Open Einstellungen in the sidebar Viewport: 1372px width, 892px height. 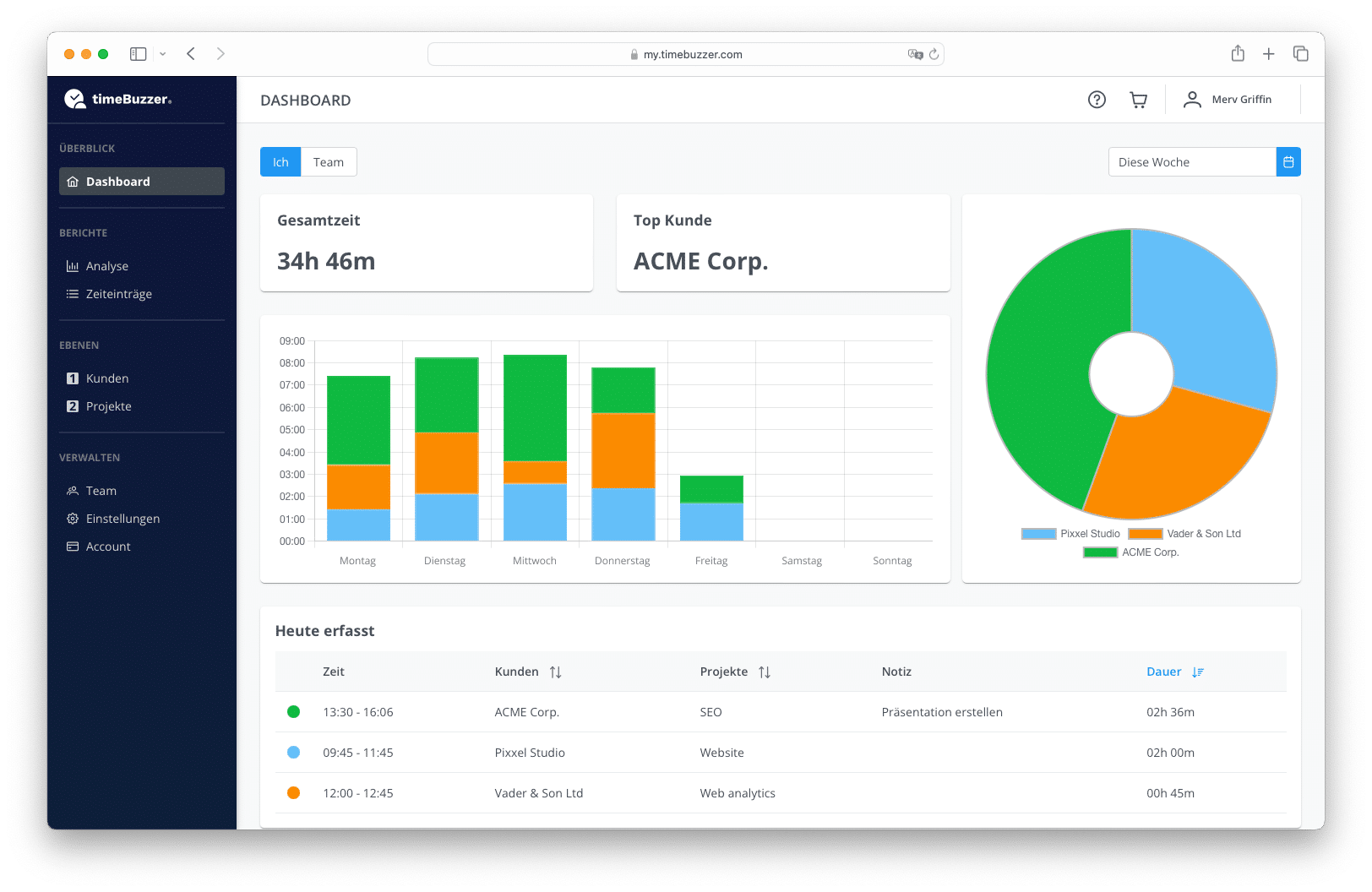[122, 519]
